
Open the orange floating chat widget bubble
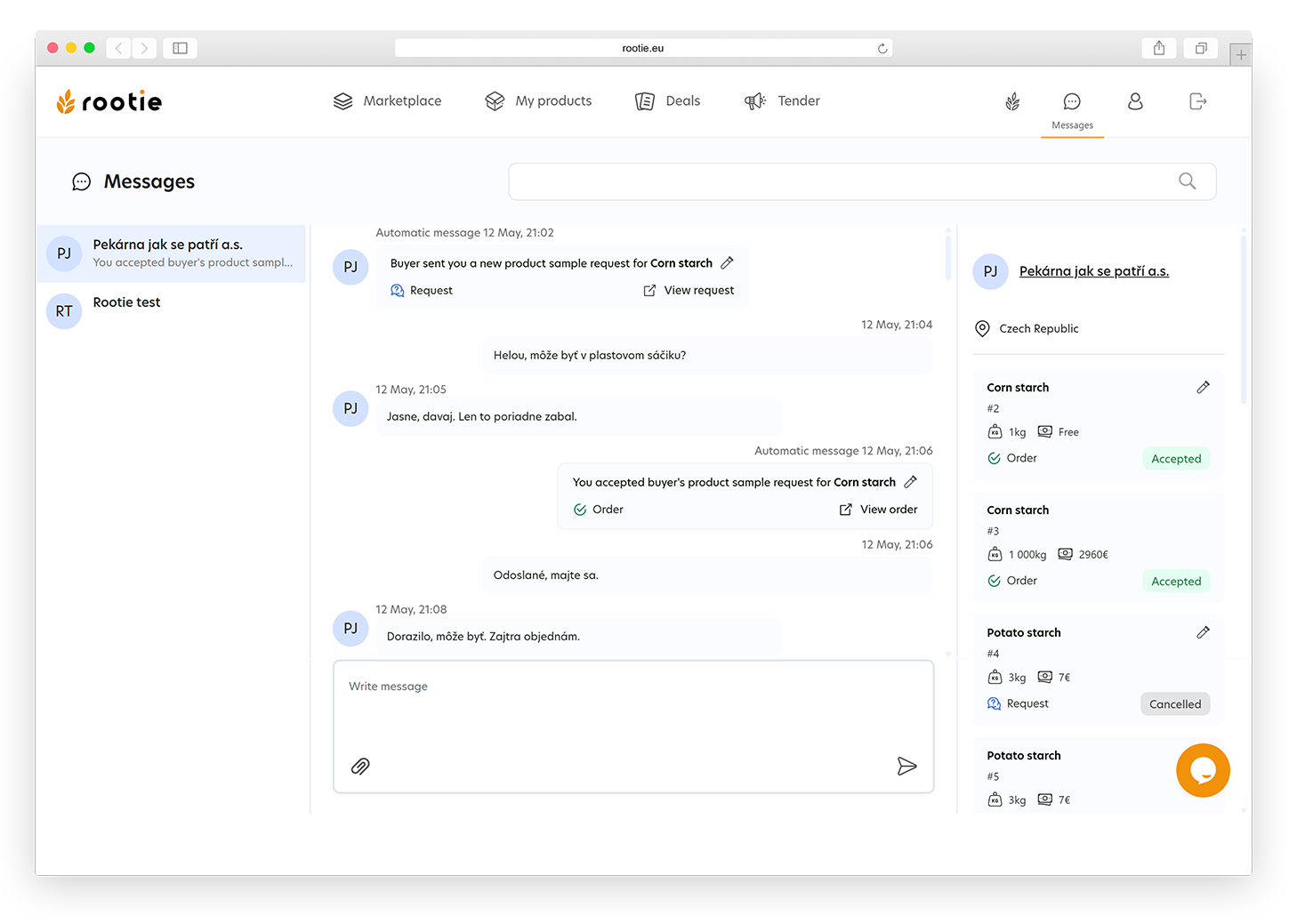1203,770
